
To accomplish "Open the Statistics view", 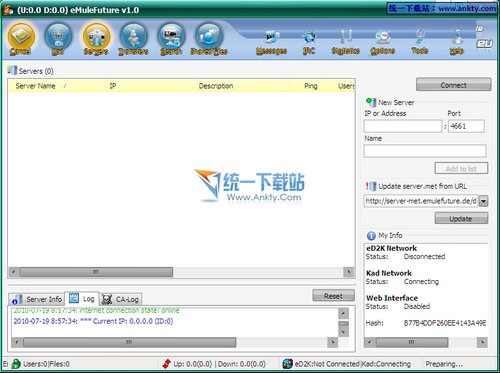I will coord(346,43).
